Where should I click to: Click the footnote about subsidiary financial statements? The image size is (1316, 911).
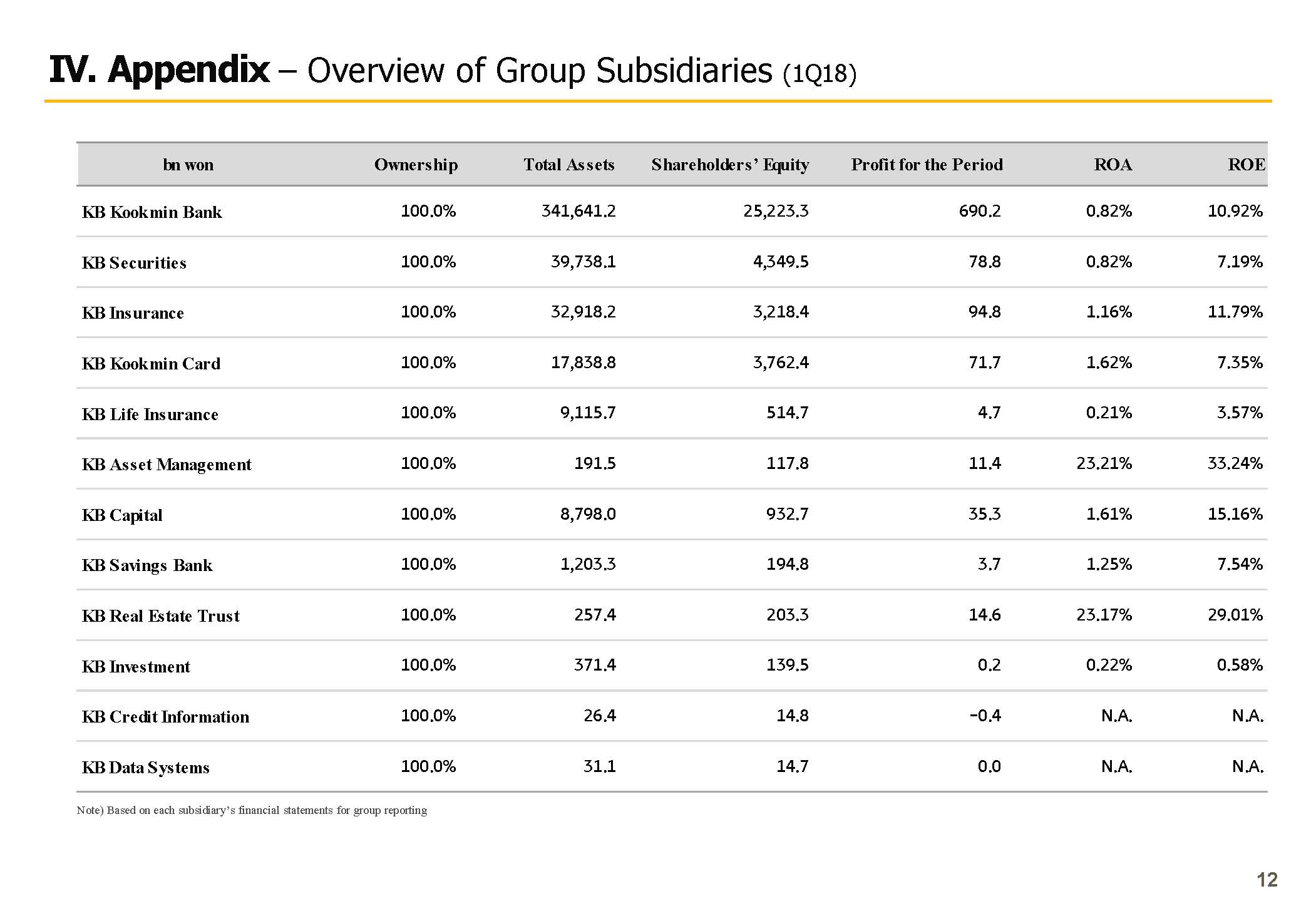pyautogui.click(x=252, y=810)
